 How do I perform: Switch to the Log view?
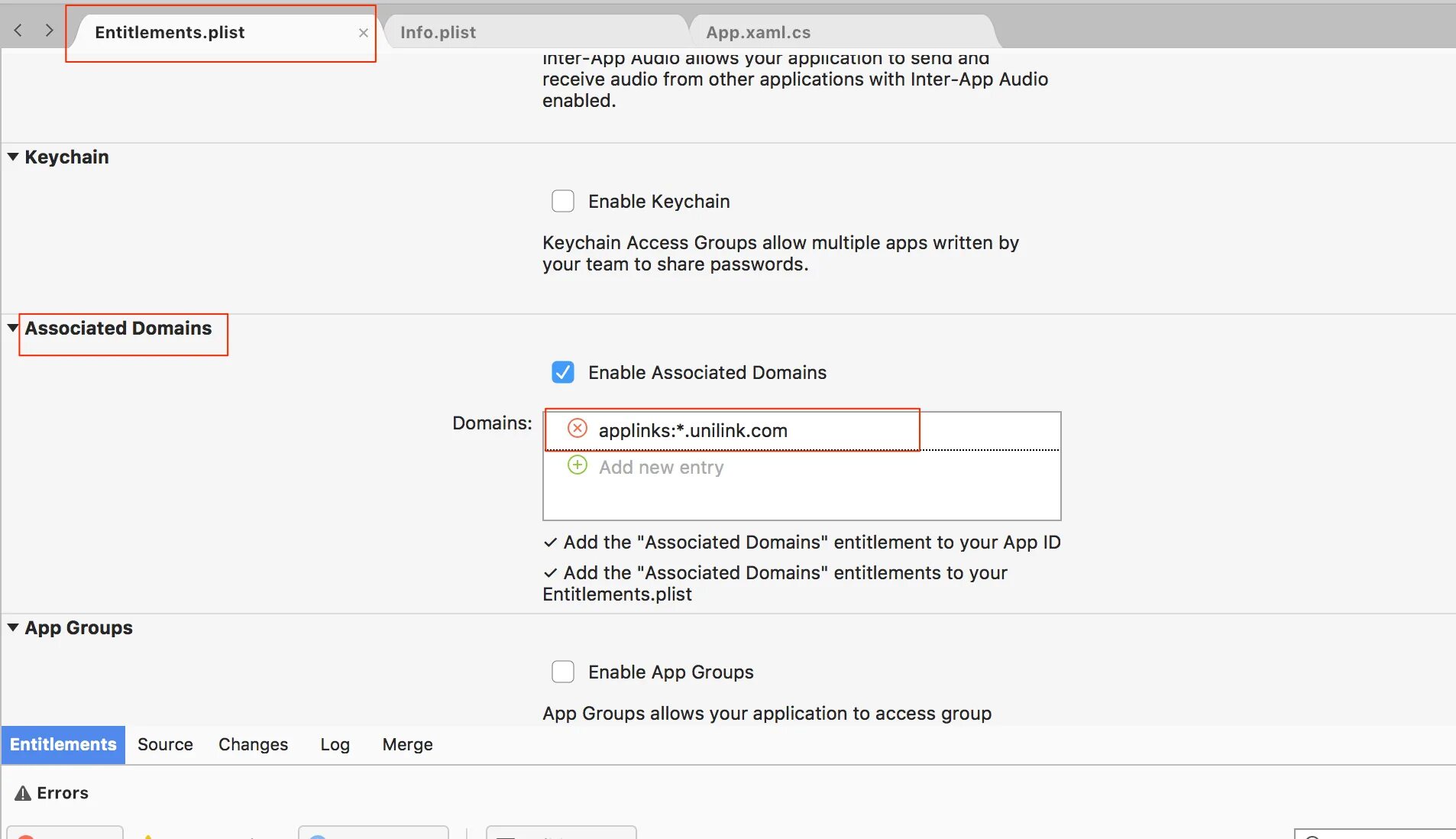click(335, 744)
